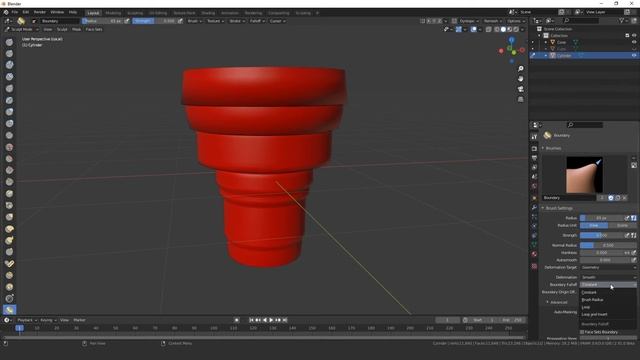This screenshot has width=640, height=360.
Task: Play the animation forward
Action: click(x=271, y=320)
